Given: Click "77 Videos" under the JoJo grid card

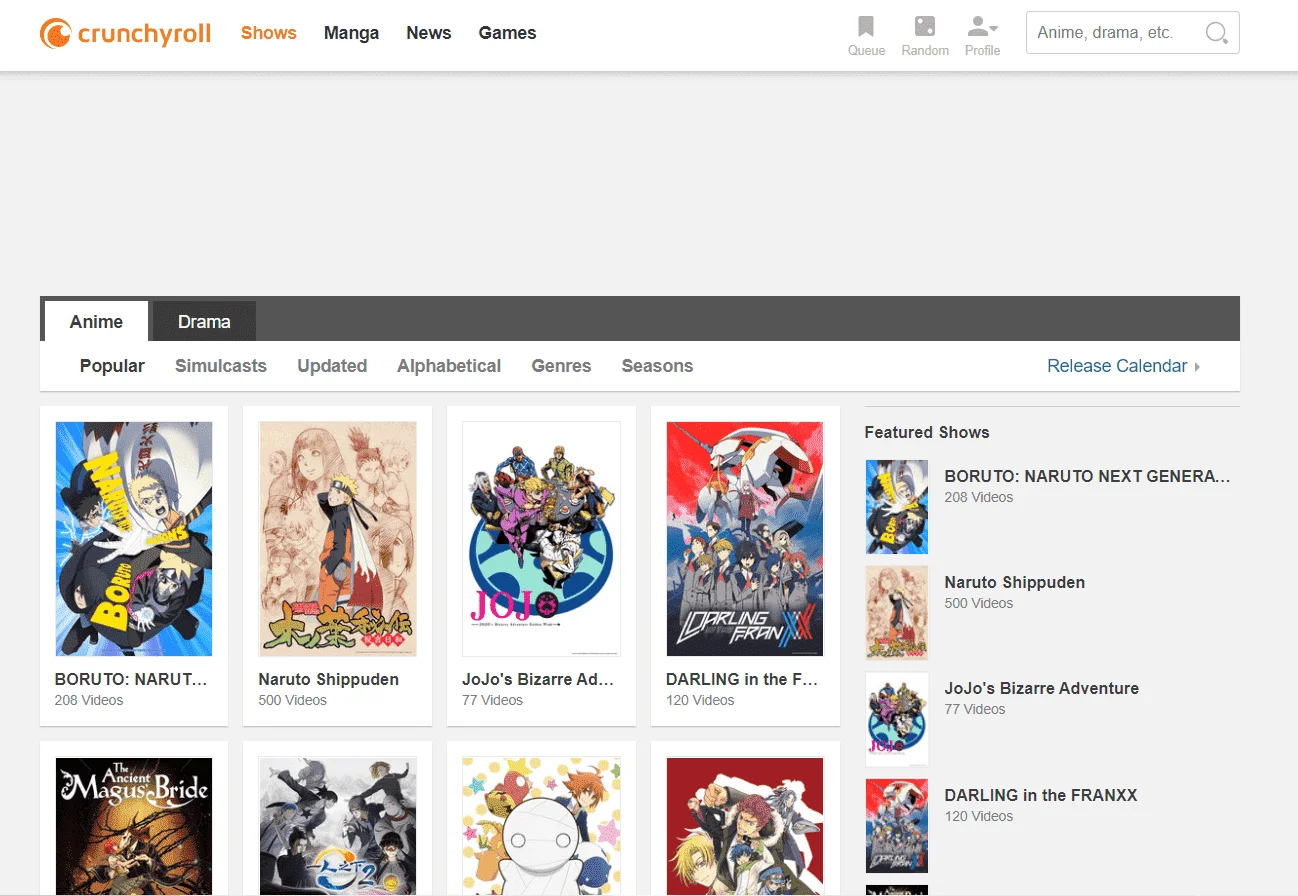Looking at the screenshot, I should [492, 700].
